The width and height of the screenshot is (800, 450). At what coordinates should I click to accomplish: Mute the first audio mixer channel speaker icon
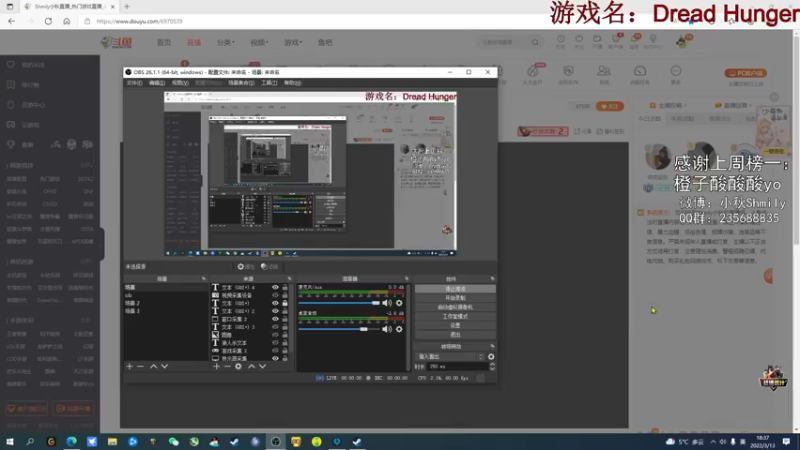point(387,303)
